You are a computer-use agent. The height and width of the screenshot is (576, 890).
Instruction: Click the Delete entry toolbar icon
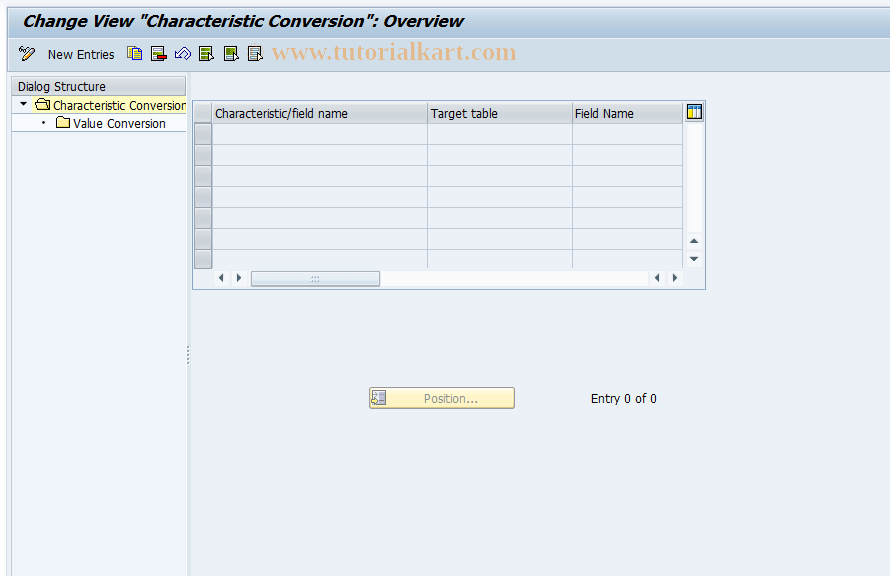(x=158, y=54)
